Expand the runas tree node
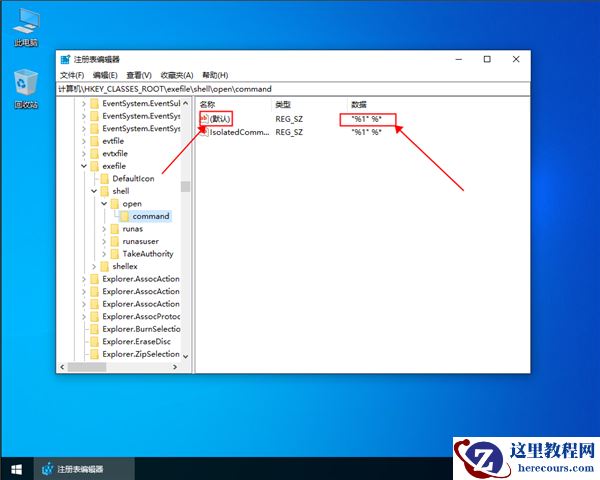Screen dimensions: 600x480 click(104, 229)
